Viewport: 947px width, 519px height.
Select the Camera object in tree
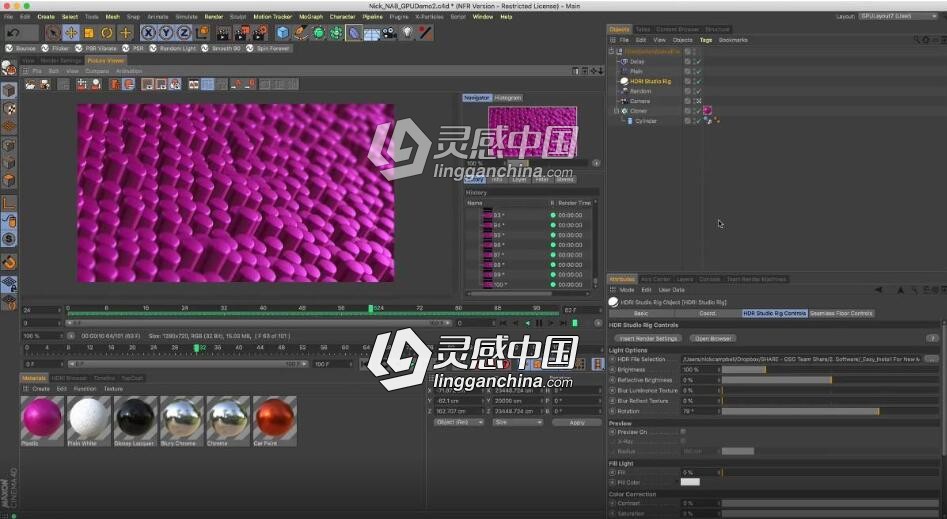pyautogui.click(x=640, y=101)
